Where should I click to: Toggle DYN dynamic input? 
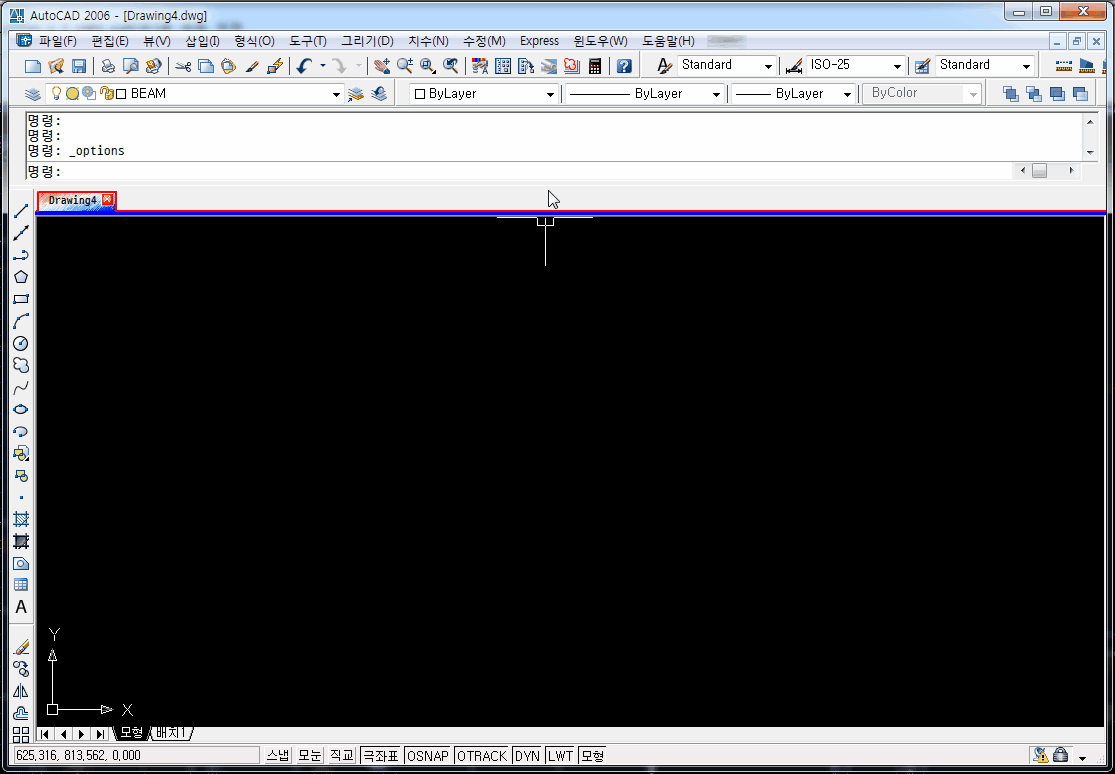click(528, 756)
